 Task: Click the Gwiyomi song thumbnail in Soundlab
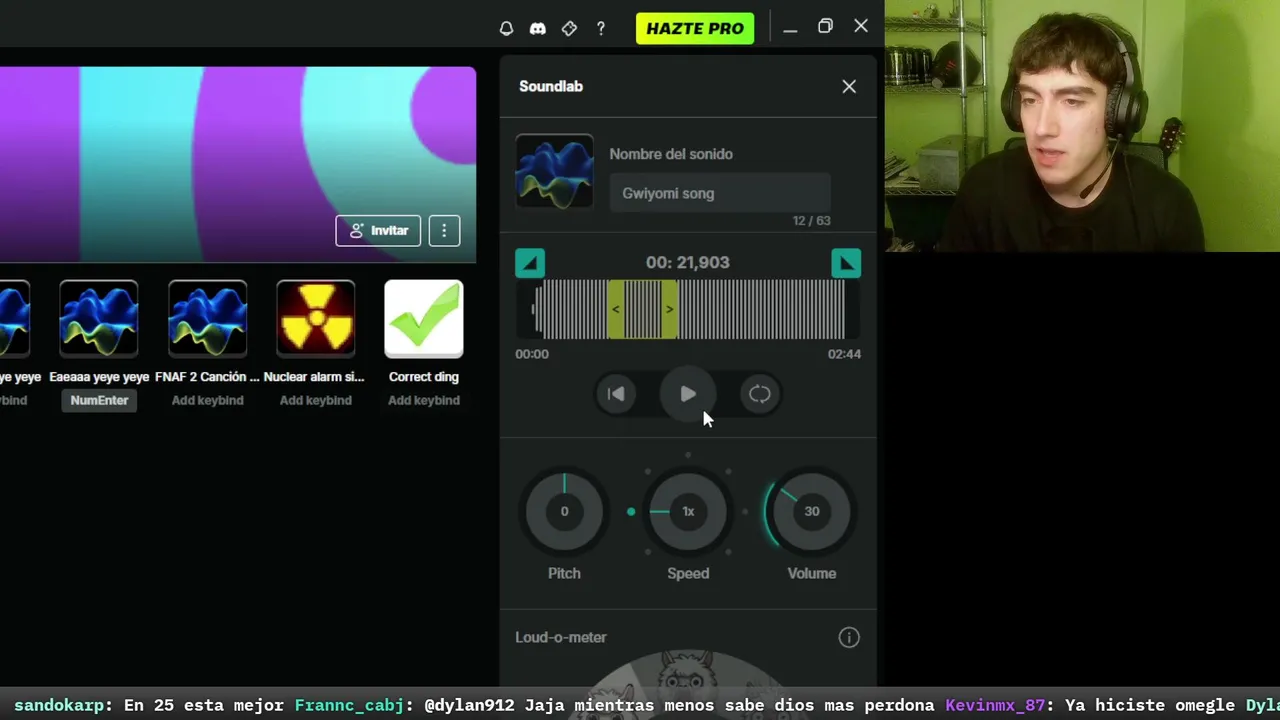coord(554,172)
